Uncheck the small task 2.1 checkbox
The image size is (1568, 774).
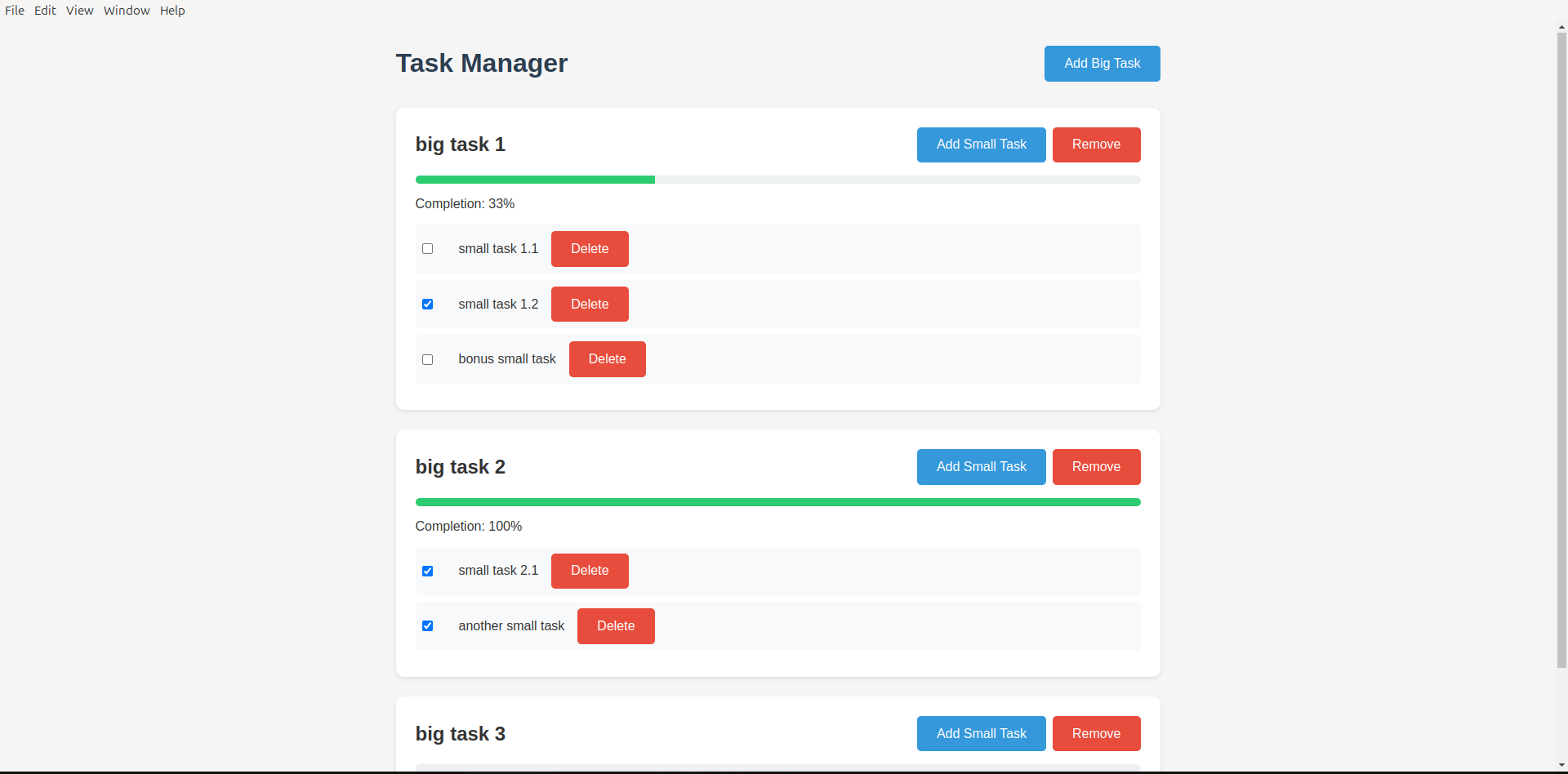pyautogui.click(x=427, y=571)
